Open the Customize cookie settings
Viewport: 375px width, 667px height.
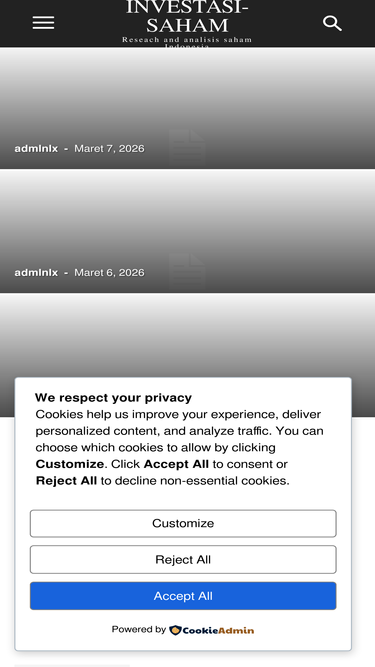(x=183, y=523)
